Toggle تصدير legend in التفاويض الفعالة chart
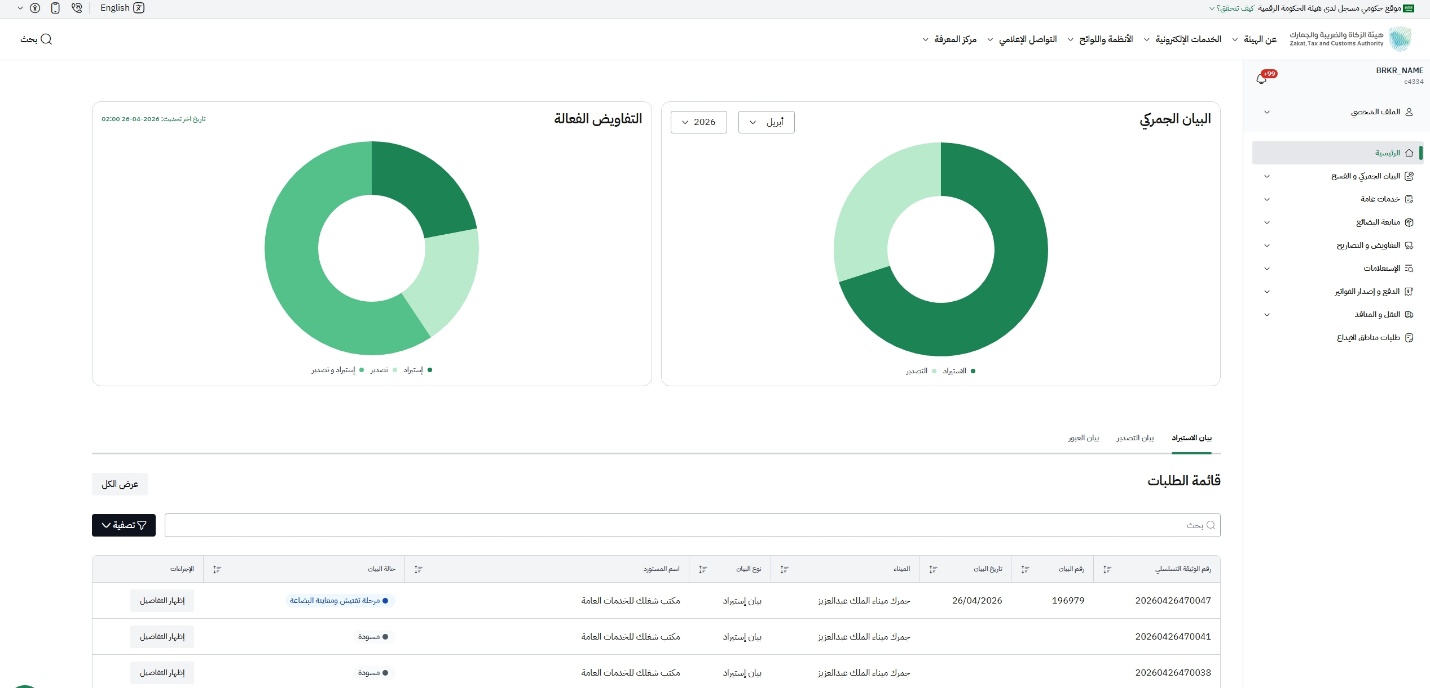Screen dimensions: 1430x688 tap(382, 370)
